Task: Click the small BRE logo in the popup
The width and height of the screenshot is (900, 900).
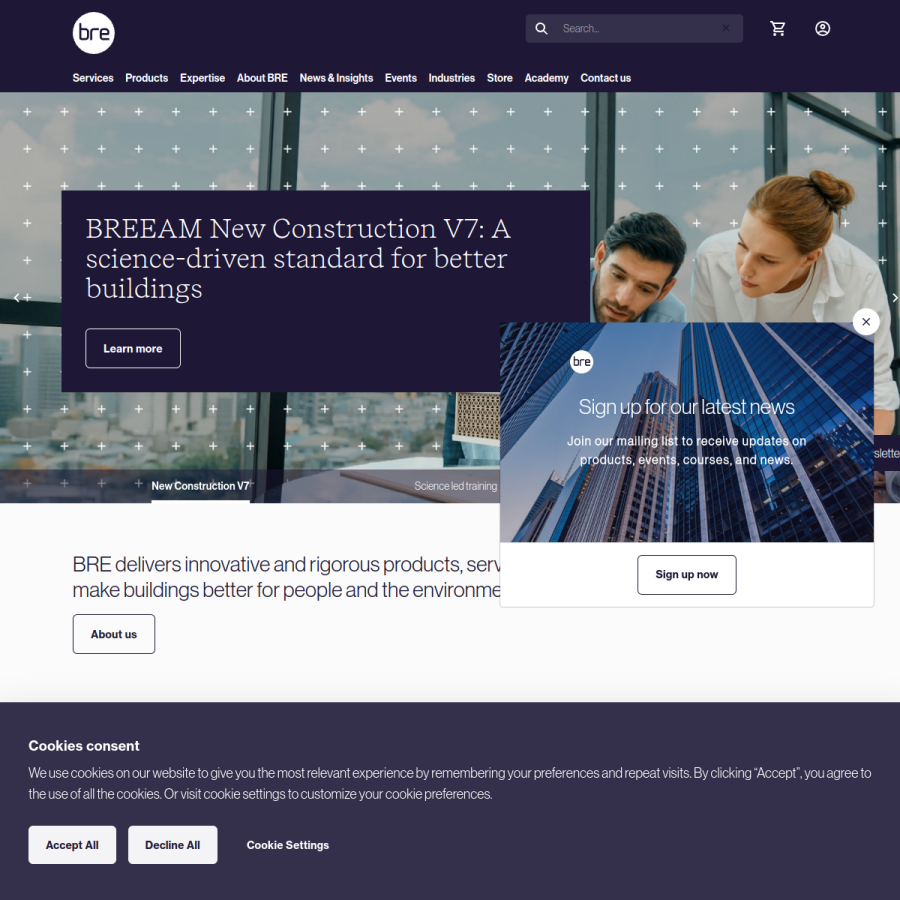Action: pos(581,362)
